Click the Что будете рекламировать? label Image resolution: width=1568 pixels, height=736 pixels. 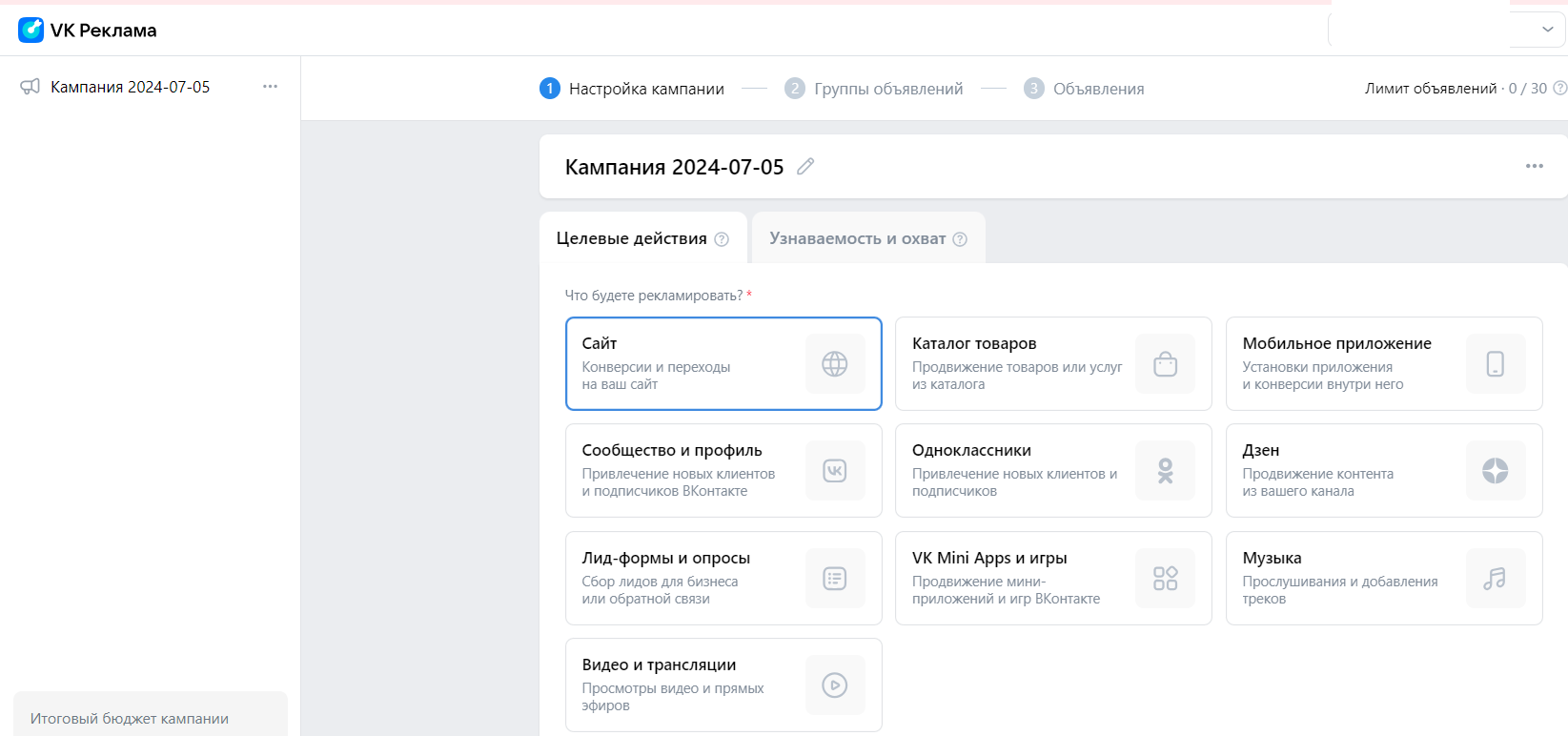[x=654, y=296]
